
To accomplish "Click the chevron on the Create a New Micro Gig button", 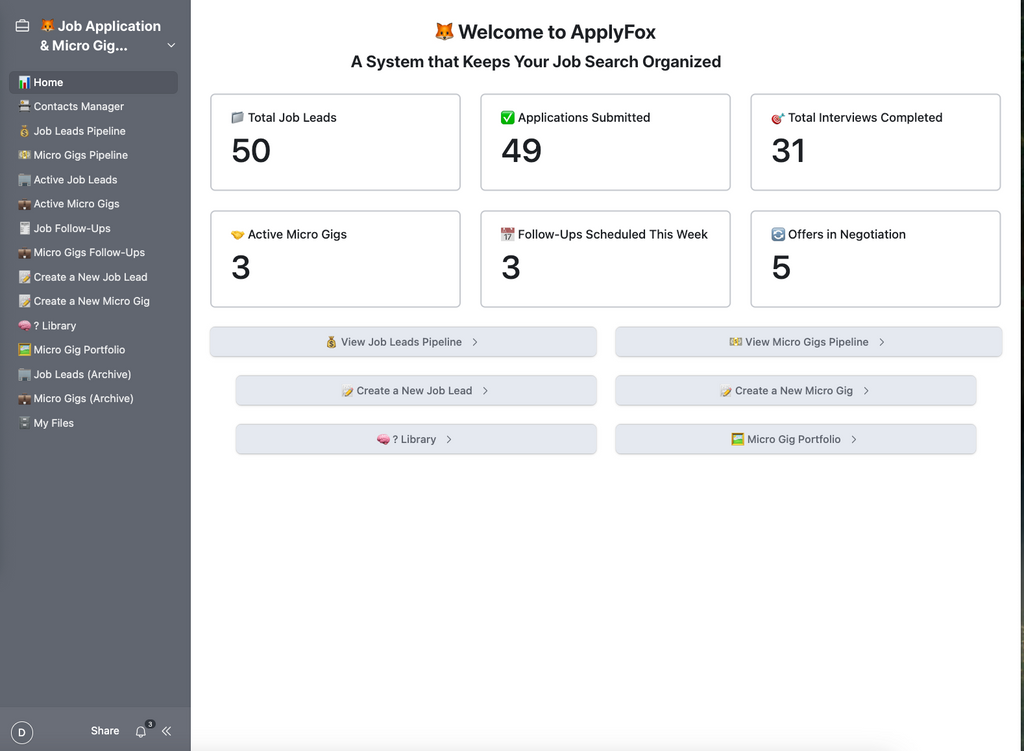I will (866, 391).
